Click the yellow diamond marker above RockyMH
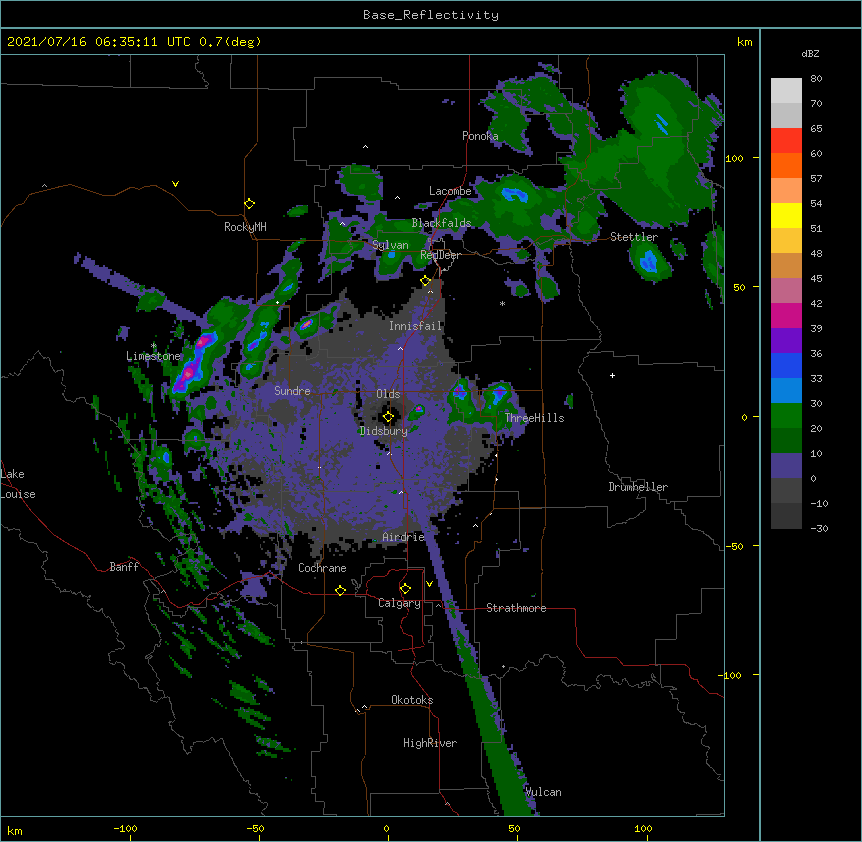The height and width of the screenshot is (842, 862). [x=249, y=204]
